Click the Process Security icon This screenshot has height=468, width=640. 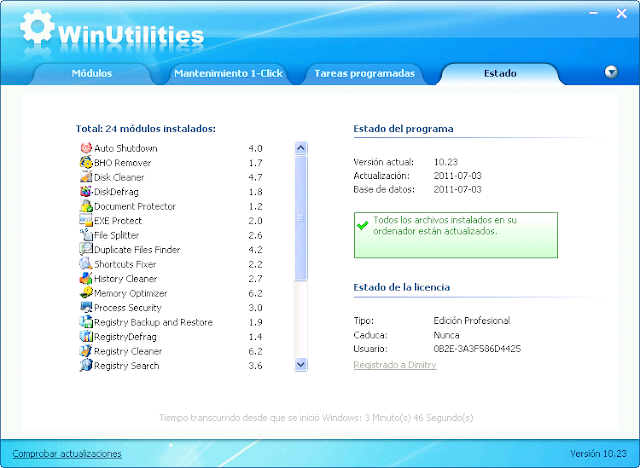[86, 307]
